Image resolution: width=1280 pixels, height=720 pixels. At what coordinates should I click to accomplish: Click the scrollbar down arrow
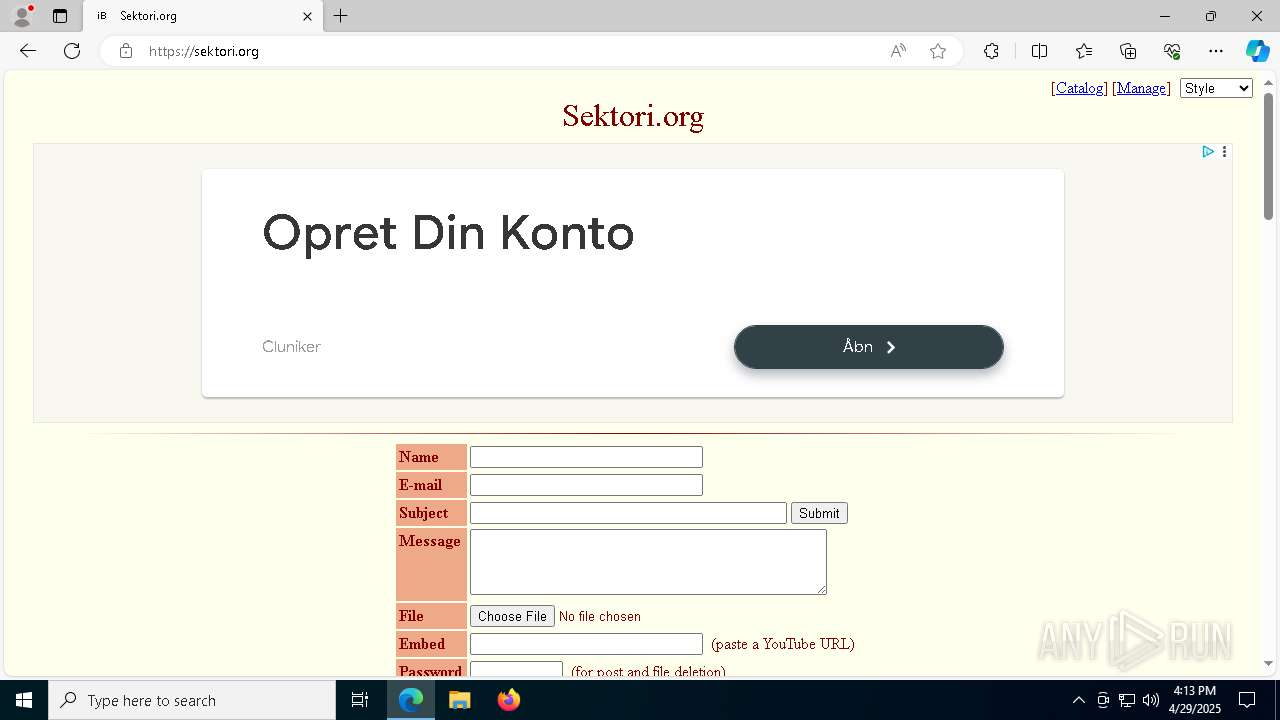click(1268, 664)
